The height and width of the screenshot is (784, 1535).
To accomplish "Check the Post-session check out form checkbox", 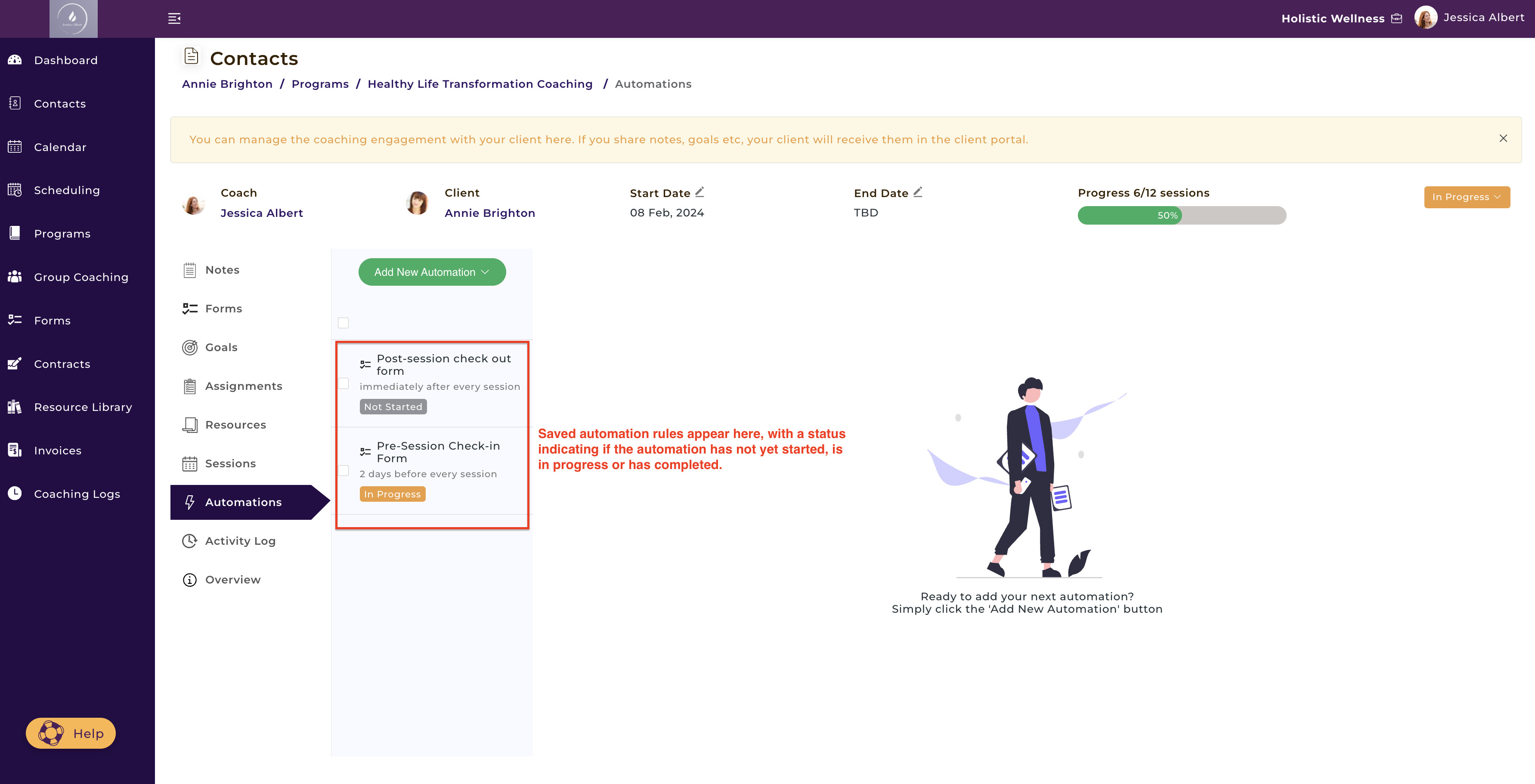I will click(x=343, y=383).
